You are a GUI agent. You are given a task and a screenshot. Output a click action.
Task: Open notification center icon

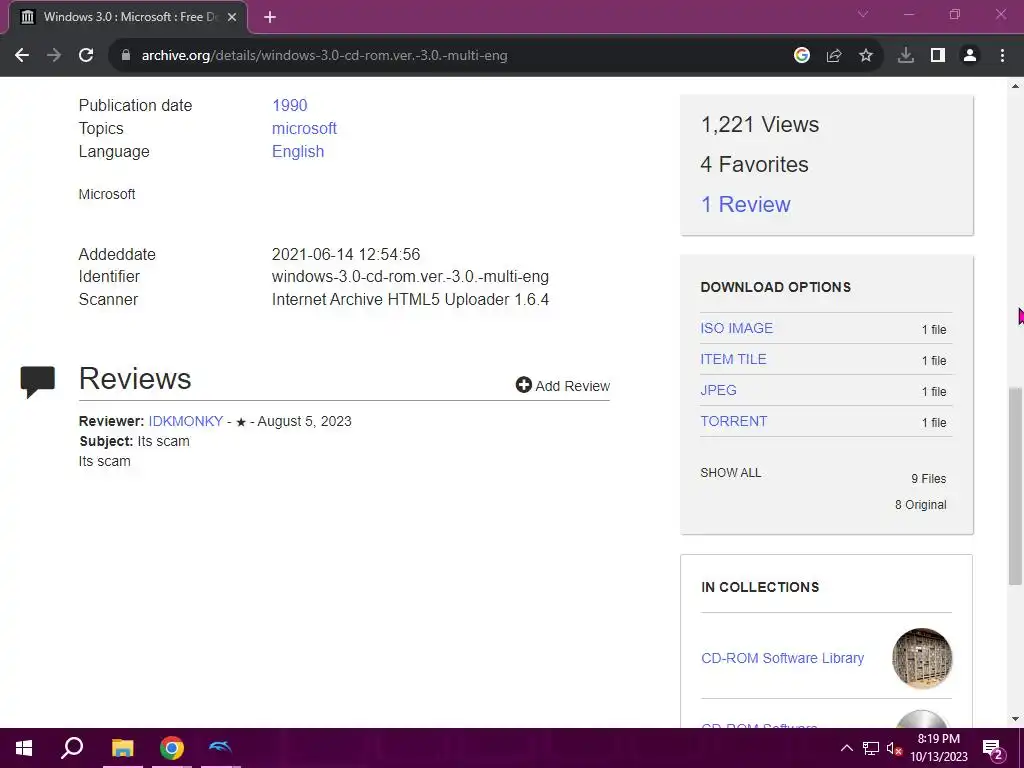click(x=993, y=749)
